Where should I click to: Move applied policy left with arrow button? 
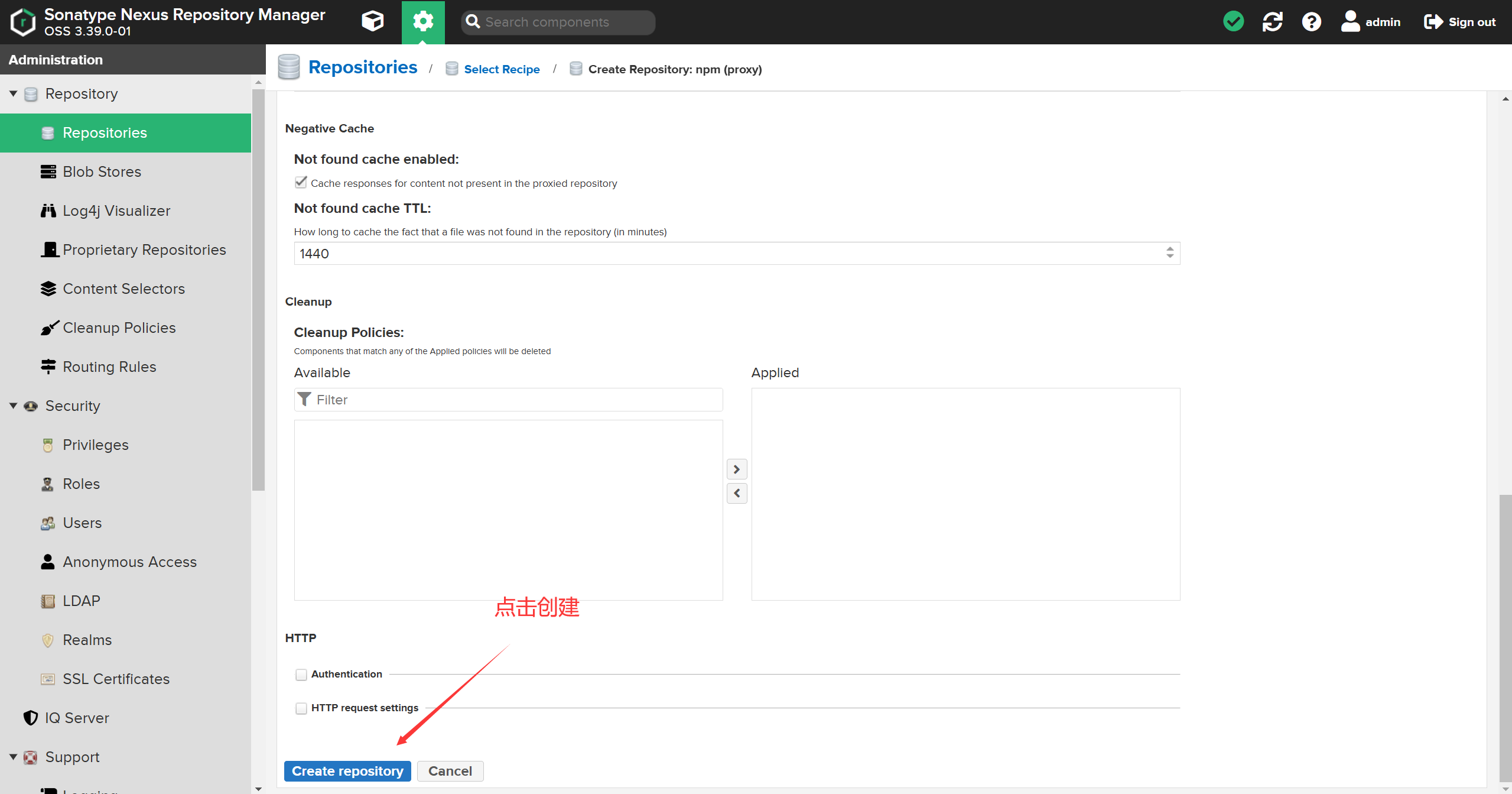pyautogui.click(x=736, y=493)
